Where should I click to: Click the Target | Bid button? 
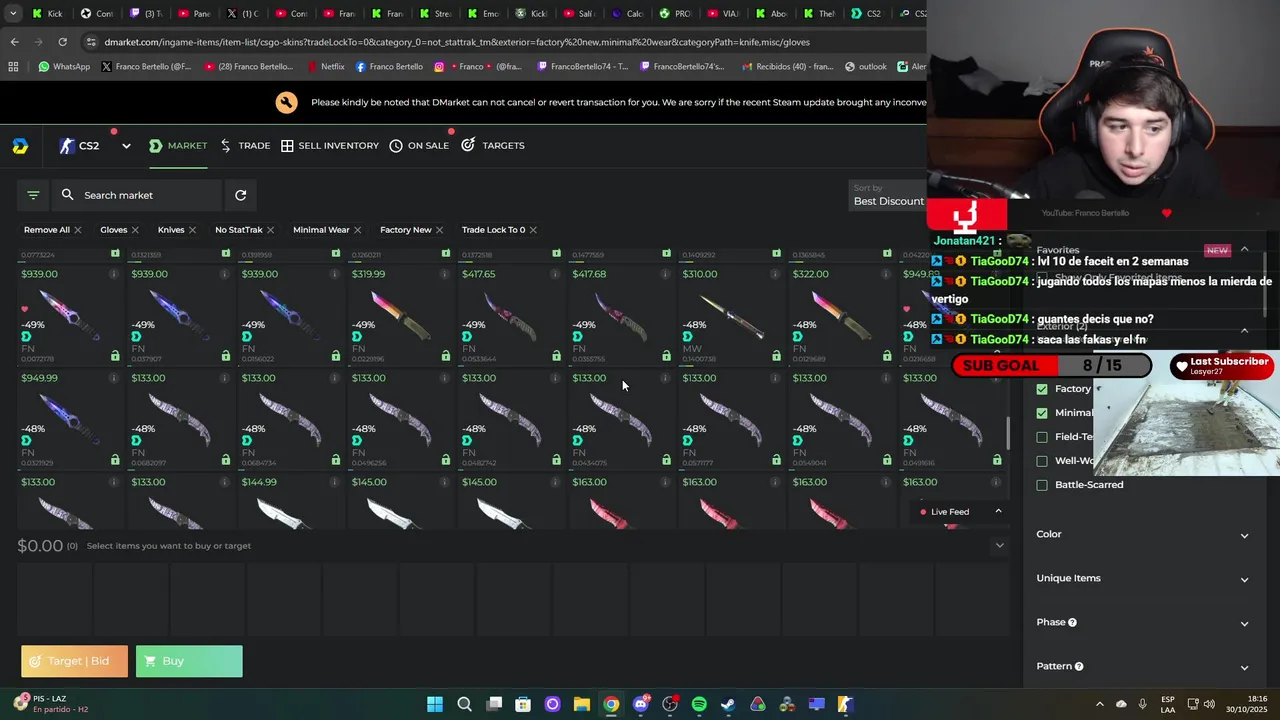pos(75,661)
